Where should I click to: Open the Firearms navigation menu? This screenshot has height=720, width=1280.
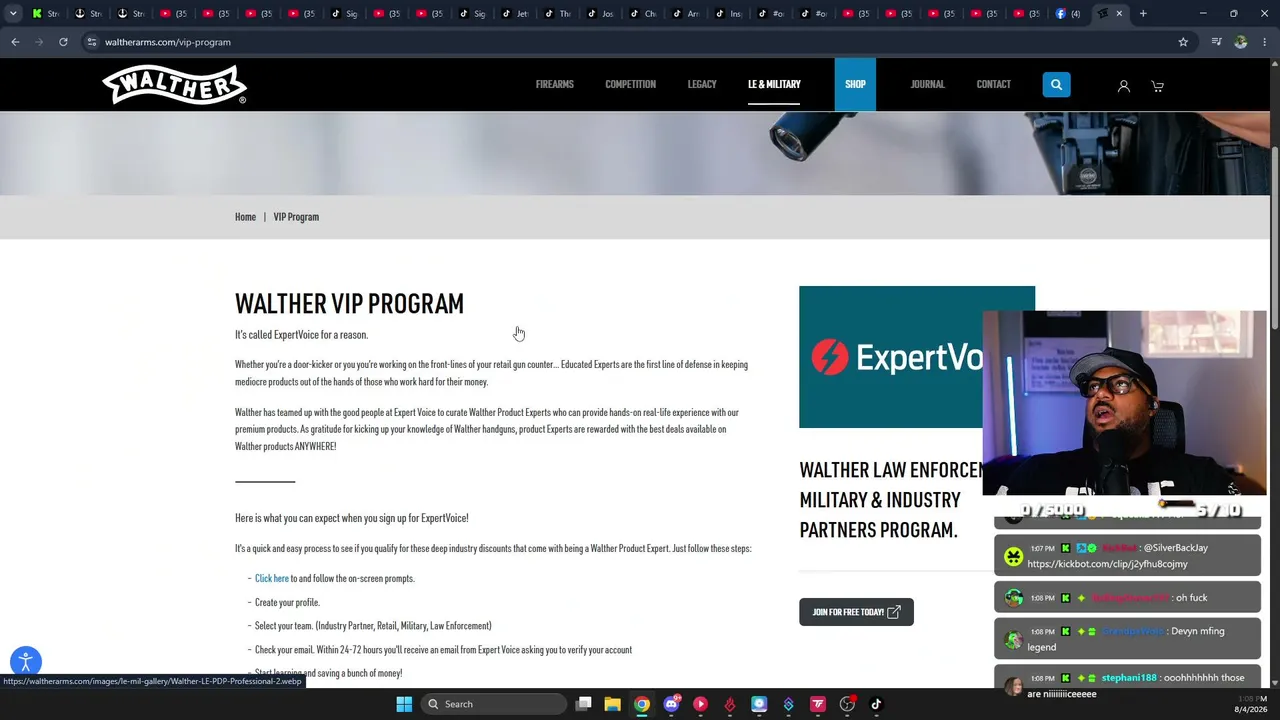pos(554,84)
